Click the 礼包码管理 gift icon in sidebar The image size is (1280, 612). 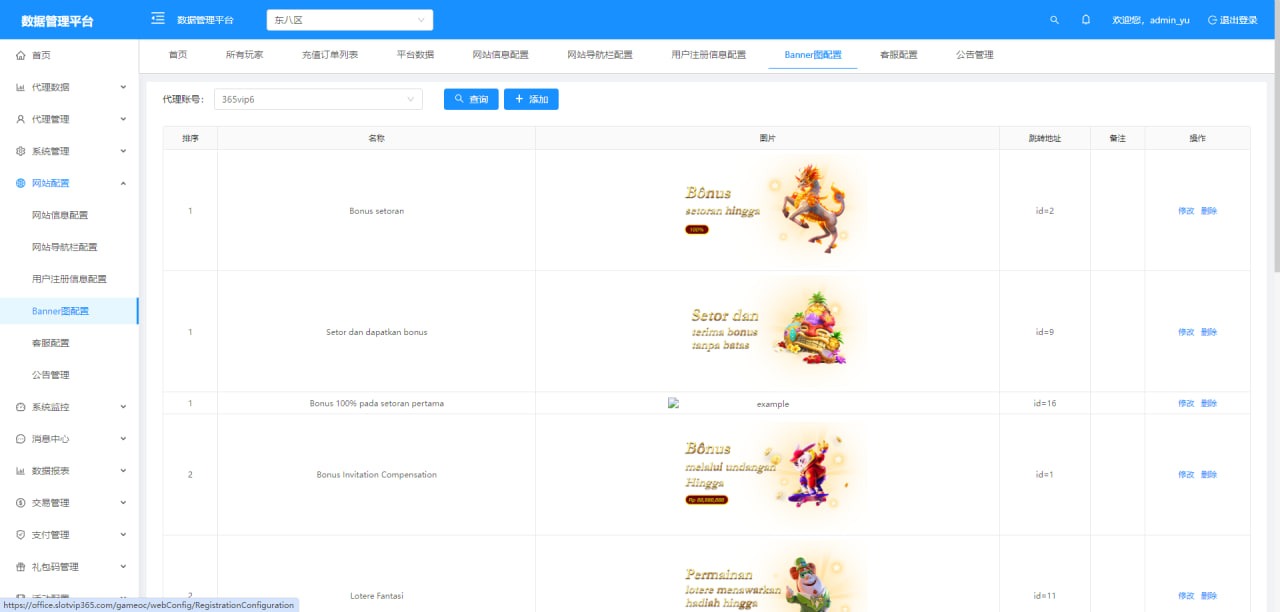pos(21,567)
